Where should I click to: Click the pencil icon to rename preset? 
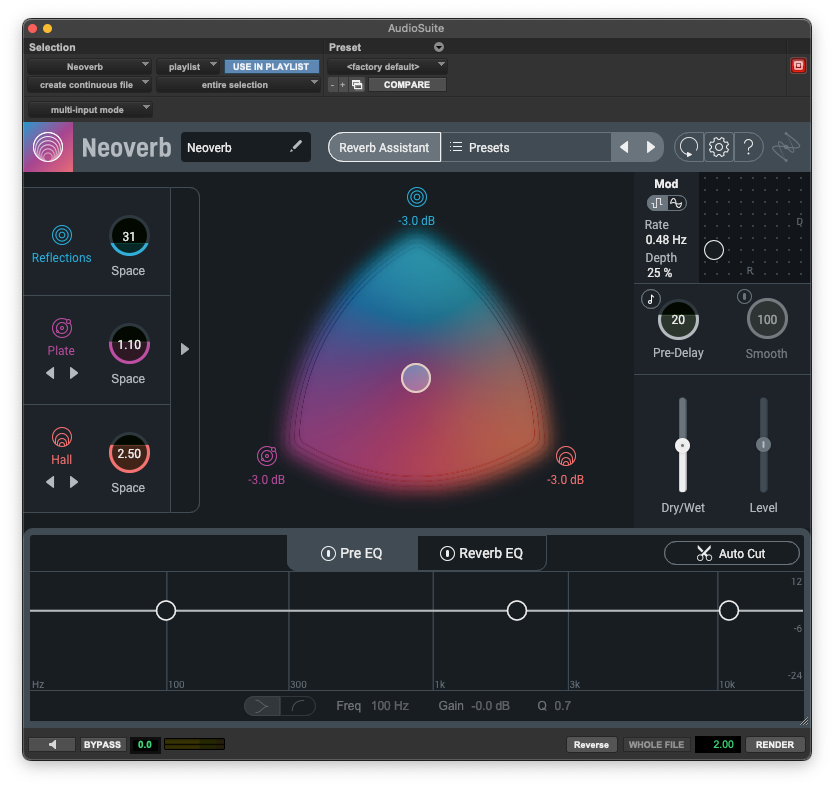click(x=296, y=147)
